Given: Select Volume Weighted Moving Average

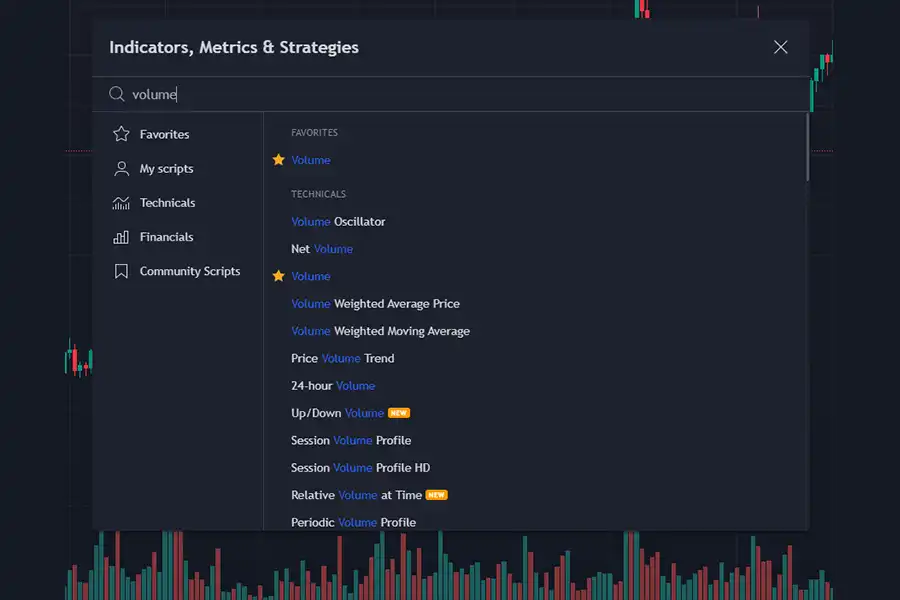Looking at the screenshot, I should (x=381, y=331).
